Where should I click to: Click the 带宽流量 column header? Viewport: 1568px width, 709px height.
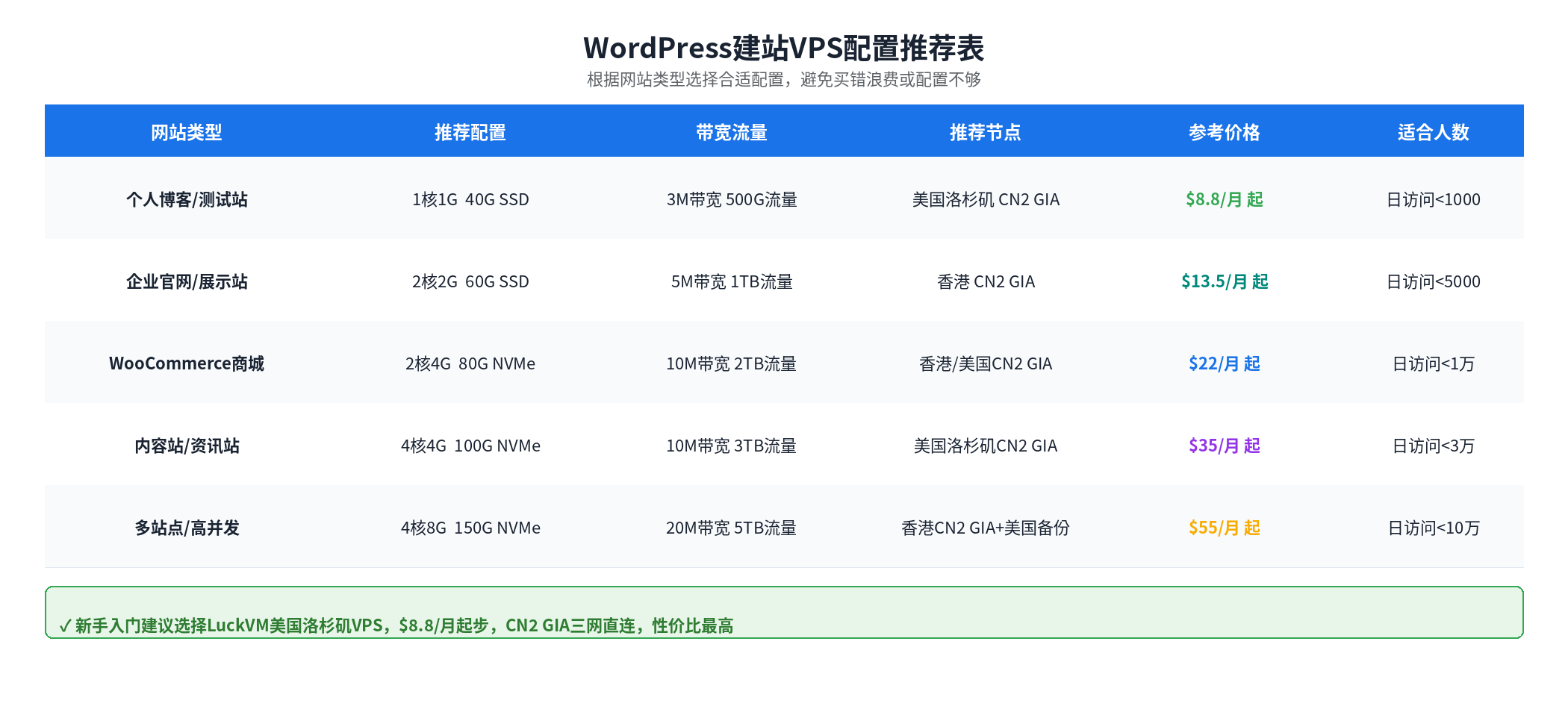(x=732, y=132)
